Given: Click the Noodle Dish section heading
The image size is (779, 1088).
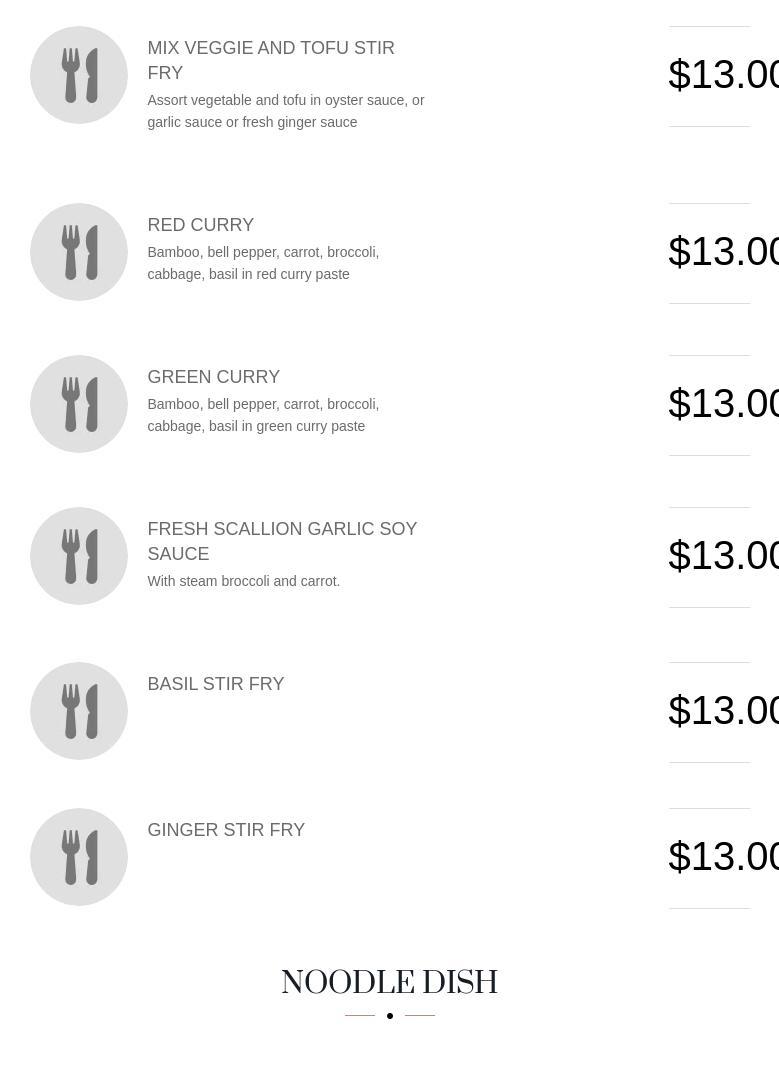Looking at the screenshot, I should [389, 982].
